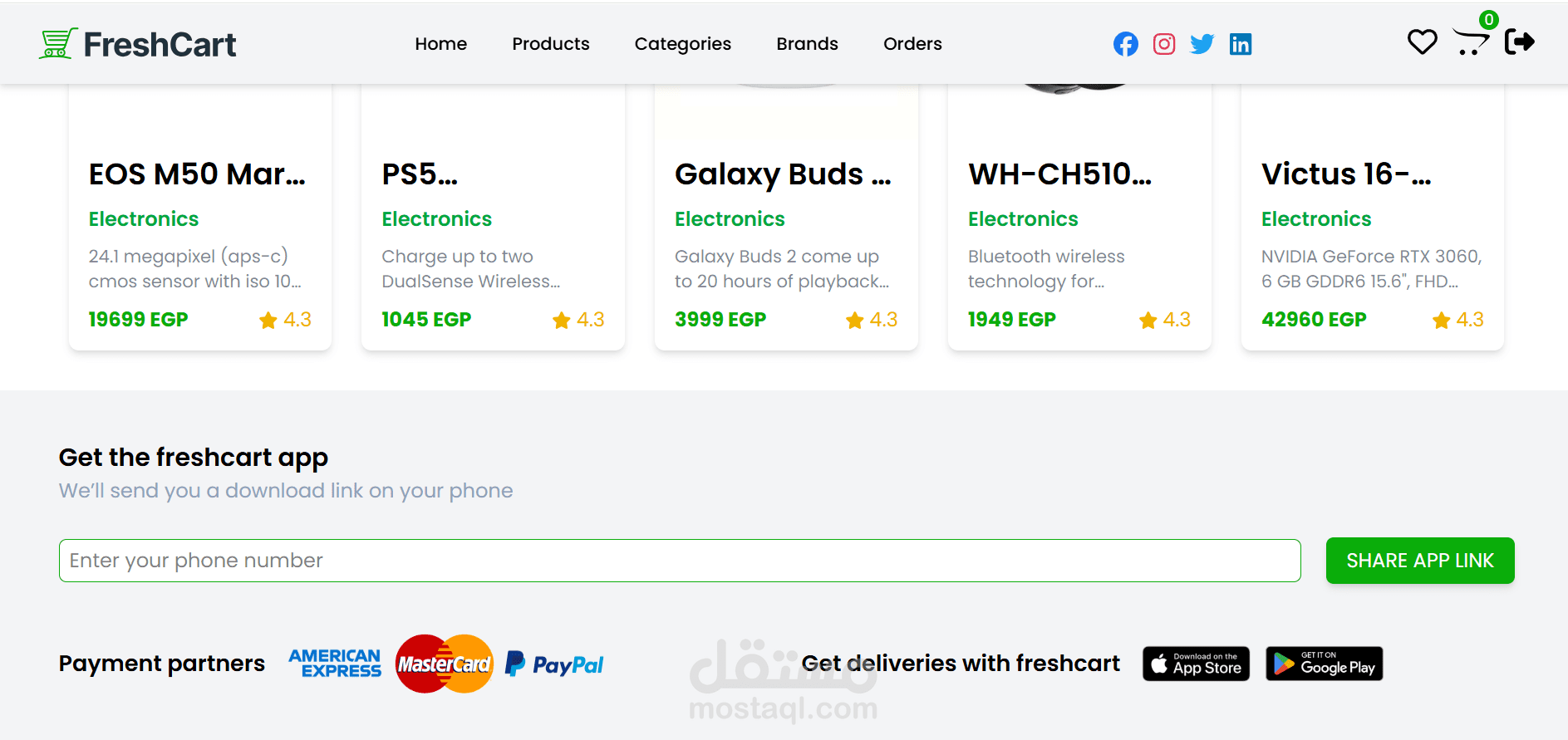Viewport: 1568px width, 740px height.
Task: Focus the phone number input field
Action: [680, 561]
